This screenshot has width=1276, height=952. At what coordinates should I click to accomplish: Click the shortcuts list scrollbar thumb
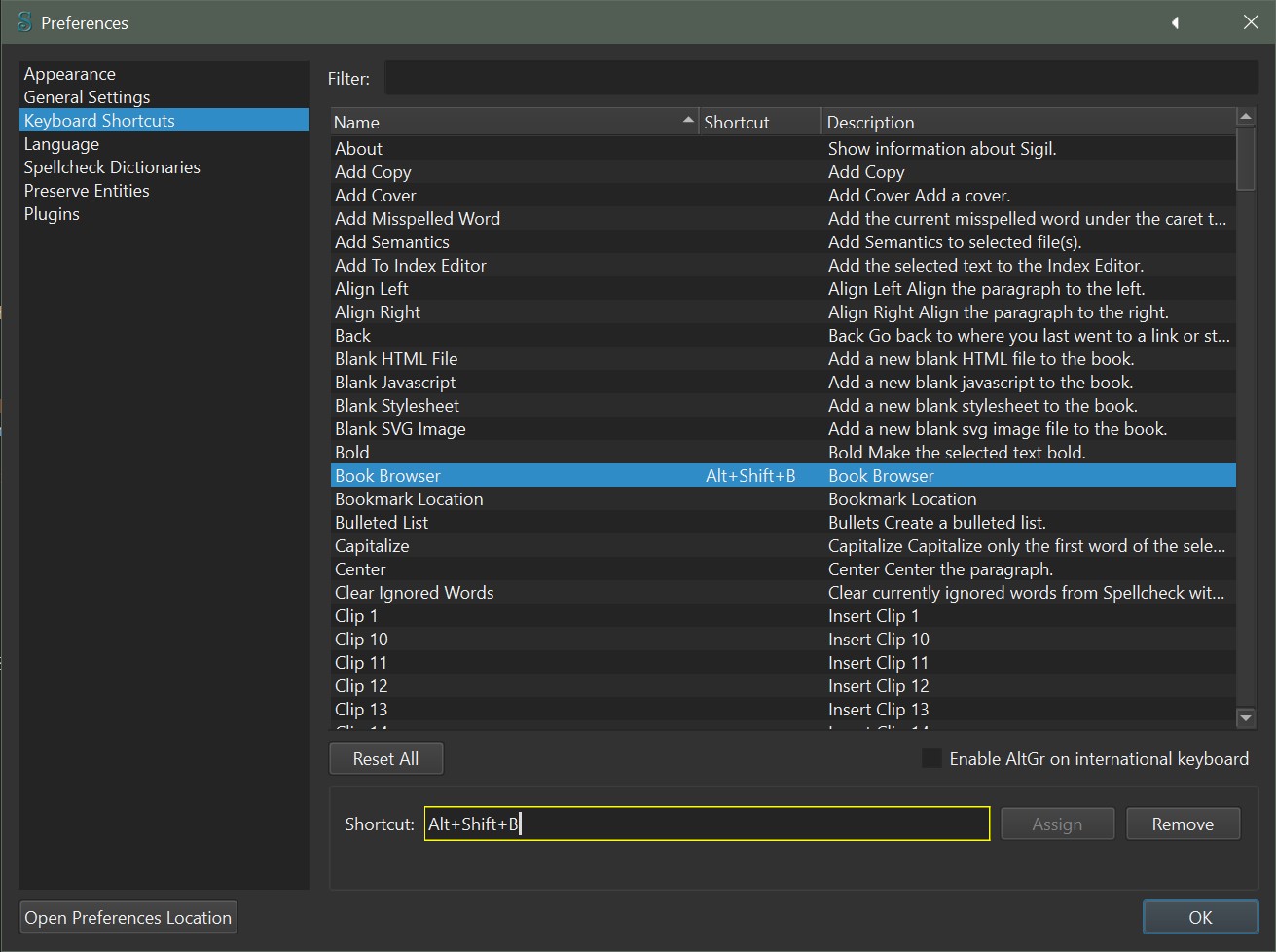click(1245, 158)
